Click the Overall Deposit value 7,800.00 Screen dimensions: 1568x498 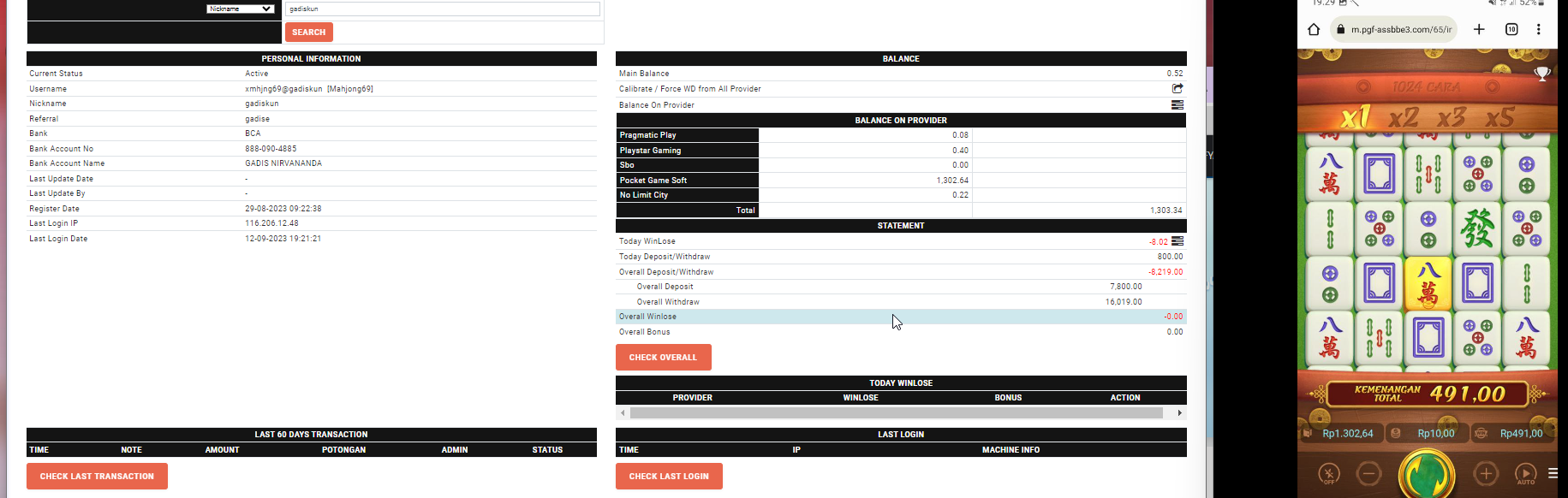pyautogui.click(x=1125, y=287)
